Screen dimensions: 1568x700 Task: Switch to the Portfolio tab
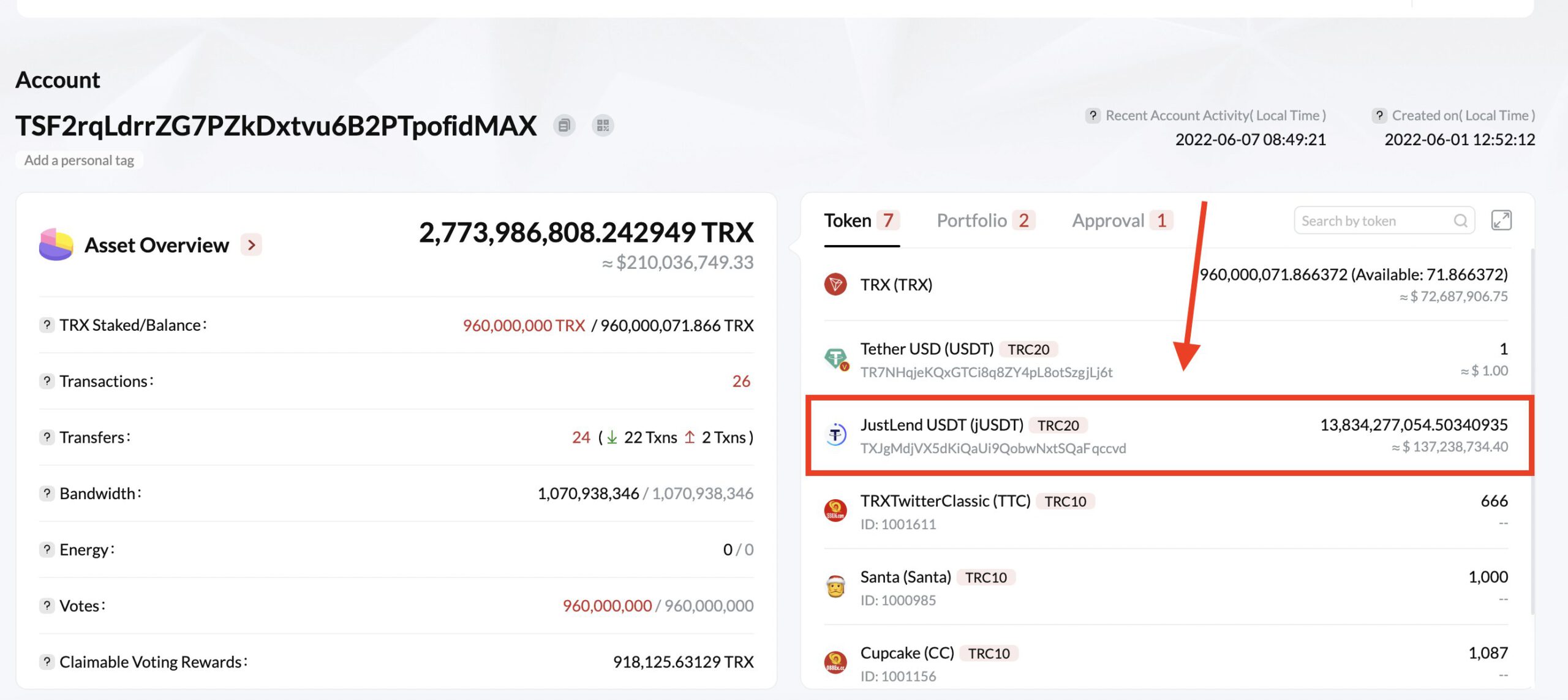tap(986, 220)
